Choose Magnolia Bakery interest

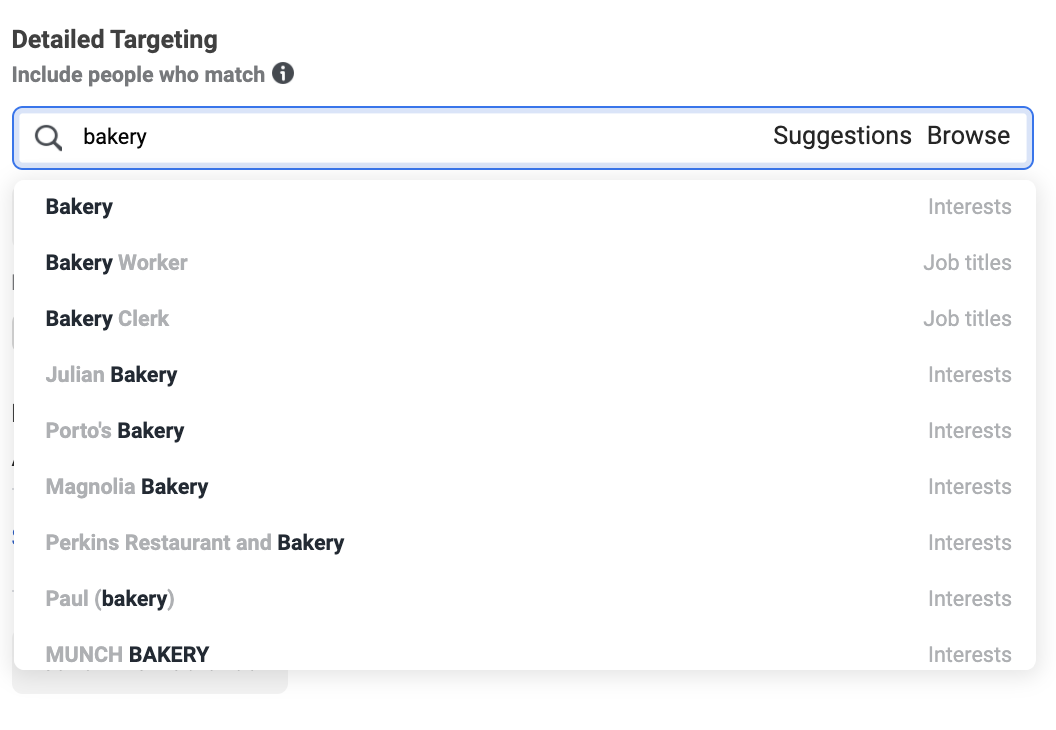coord(127,487)
